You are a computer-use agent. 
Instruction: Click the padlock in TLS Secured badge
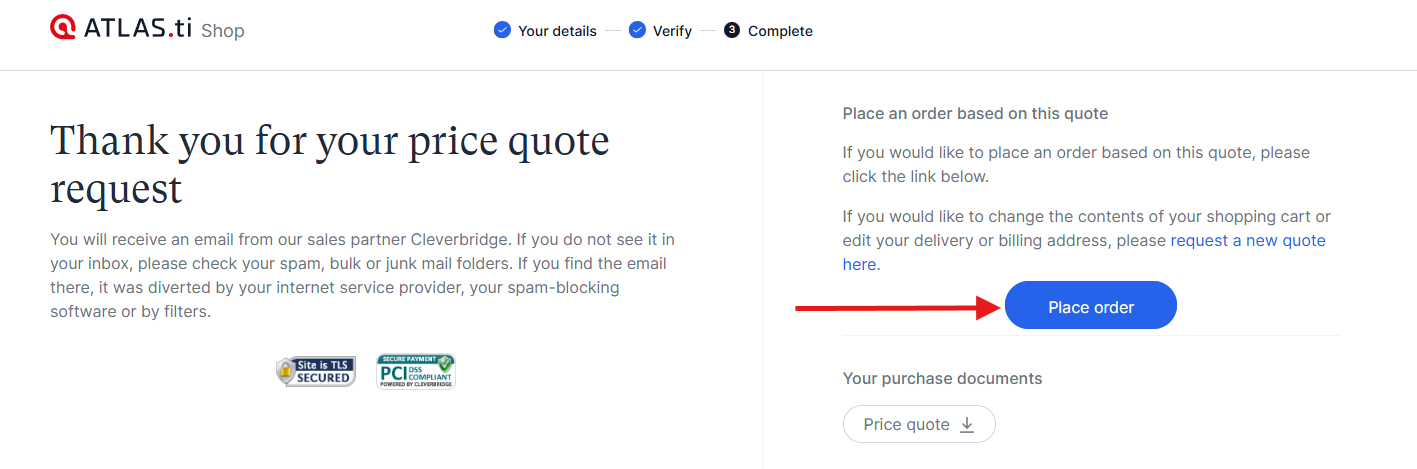pyautogui.click(x=286, y=372)
